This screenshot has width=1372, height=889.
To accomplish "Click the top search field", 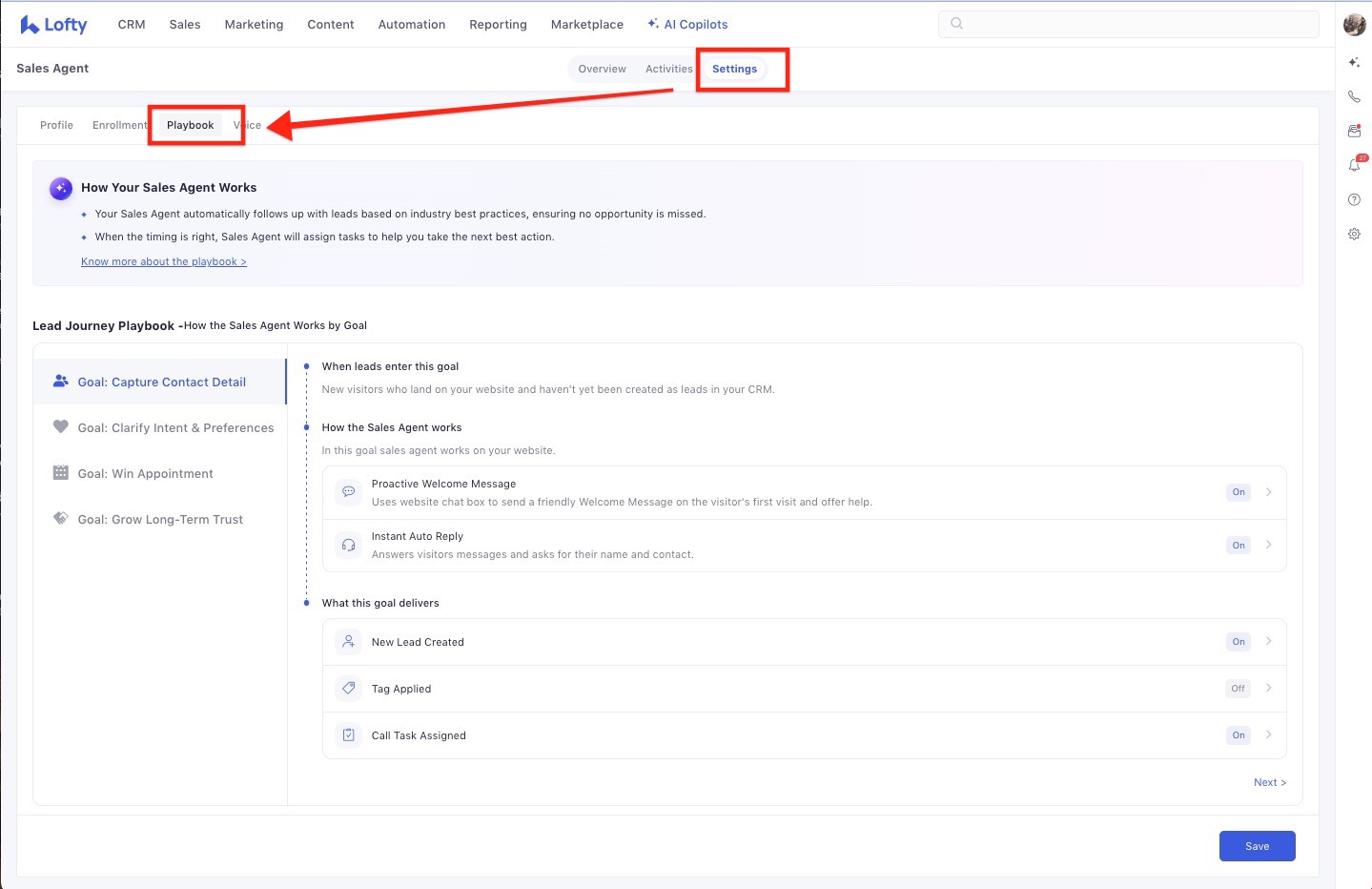I will (1128, 25).
